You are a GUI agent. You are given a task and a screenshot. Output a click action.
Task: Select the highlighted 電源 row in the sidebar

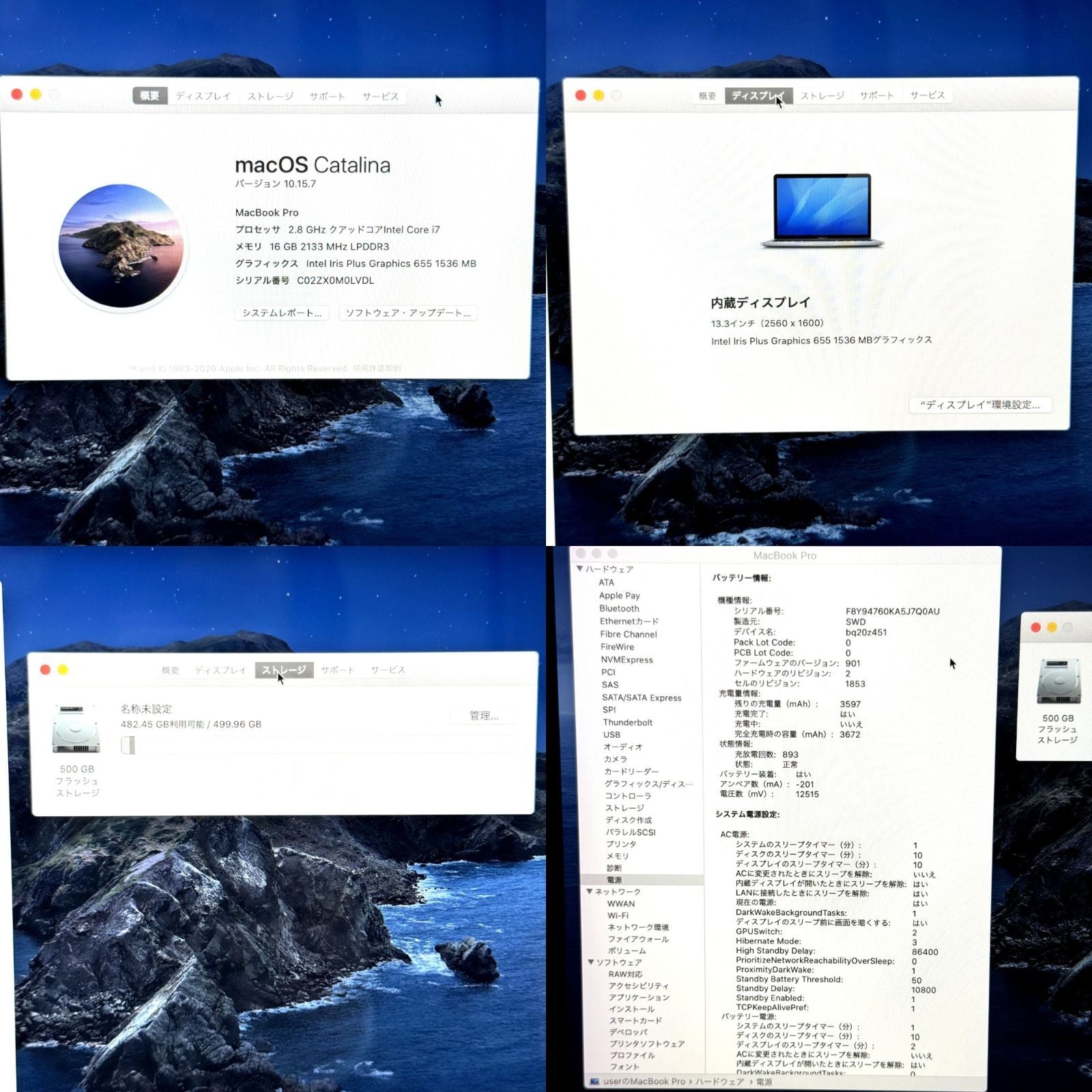point(642,880)
